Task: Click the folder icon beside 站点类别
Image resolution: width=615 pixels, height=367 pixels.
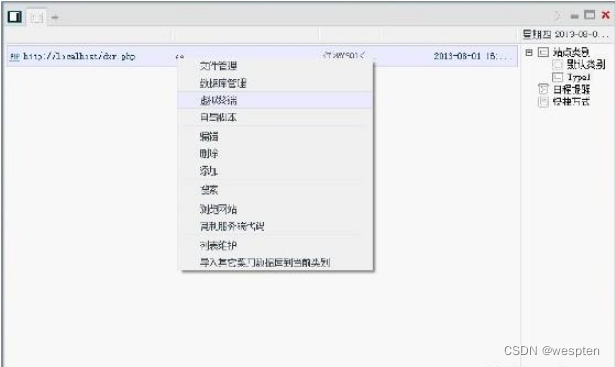Action: [x=543, y=52]
